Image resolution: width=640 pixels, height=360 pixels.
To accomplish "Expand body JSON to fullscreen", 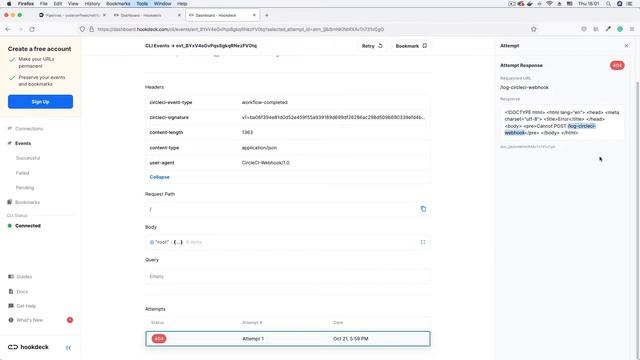I will pos(423,242).
